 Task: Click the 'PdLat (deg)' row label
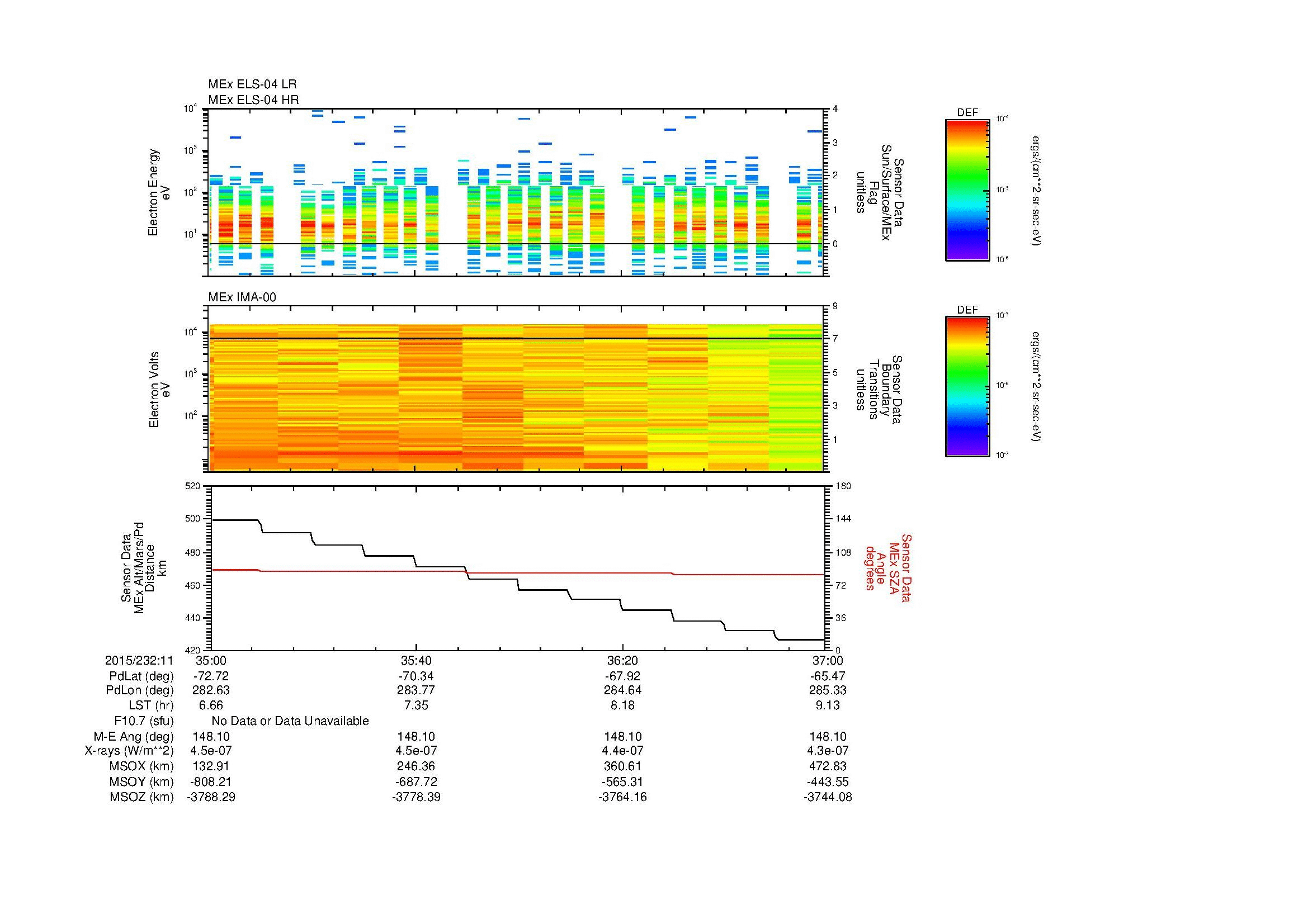[141, 676]
